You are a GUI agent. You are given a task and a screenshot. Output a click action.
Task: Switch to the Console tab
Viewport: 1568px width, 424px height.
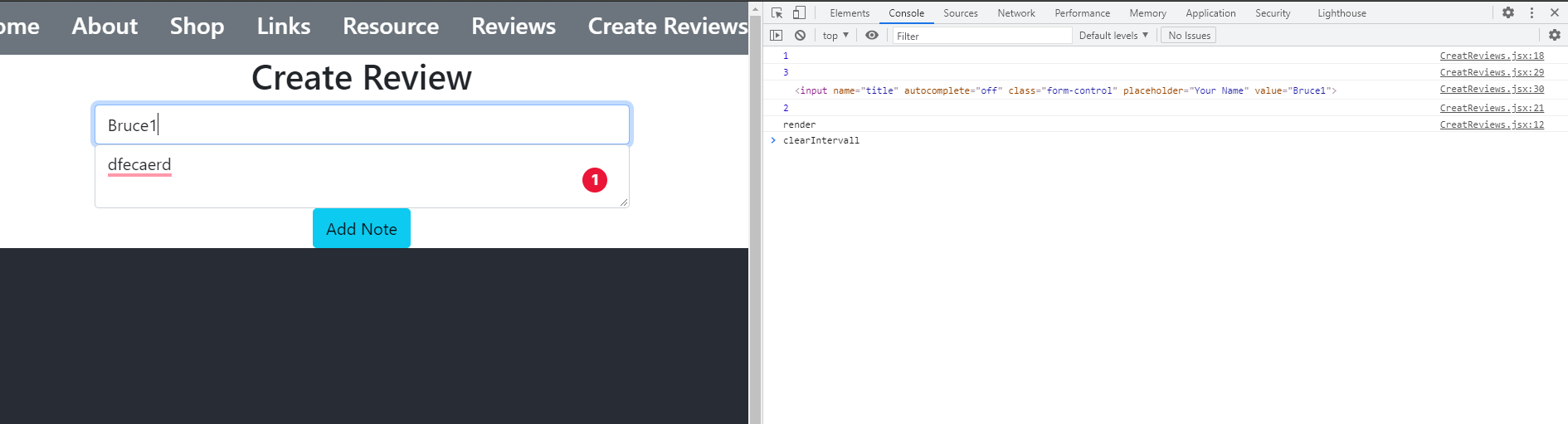click(906, 13)
